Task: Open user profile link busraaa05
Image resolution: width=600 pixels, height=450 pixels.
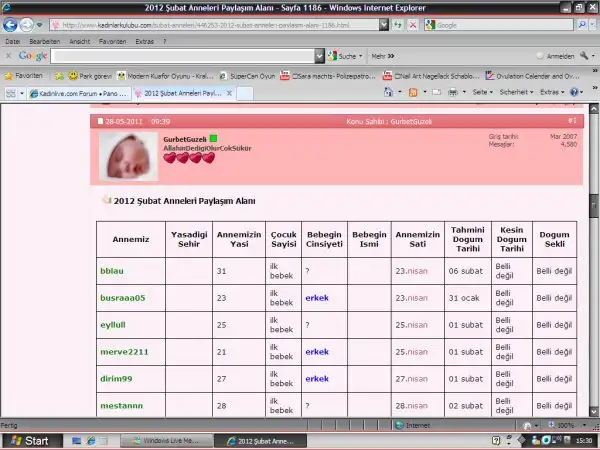Action: coord(123,298)
